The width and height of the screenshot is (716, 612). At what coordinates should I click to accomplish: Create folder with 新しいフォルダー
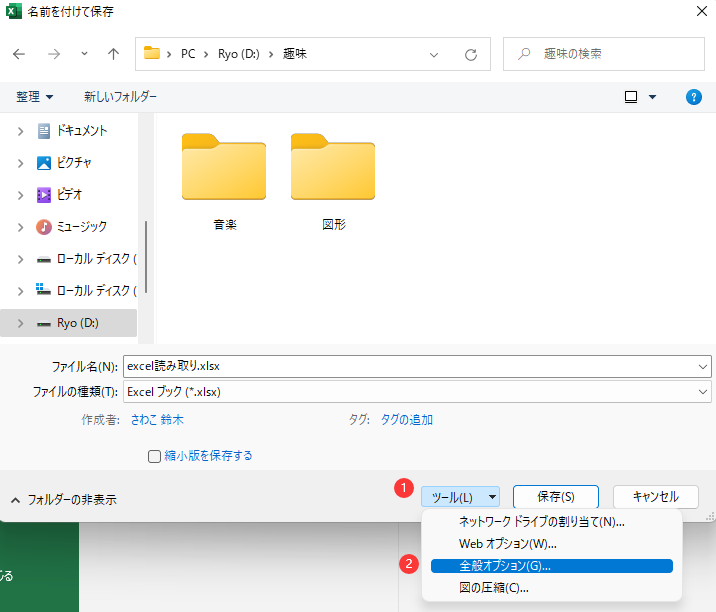120,96
